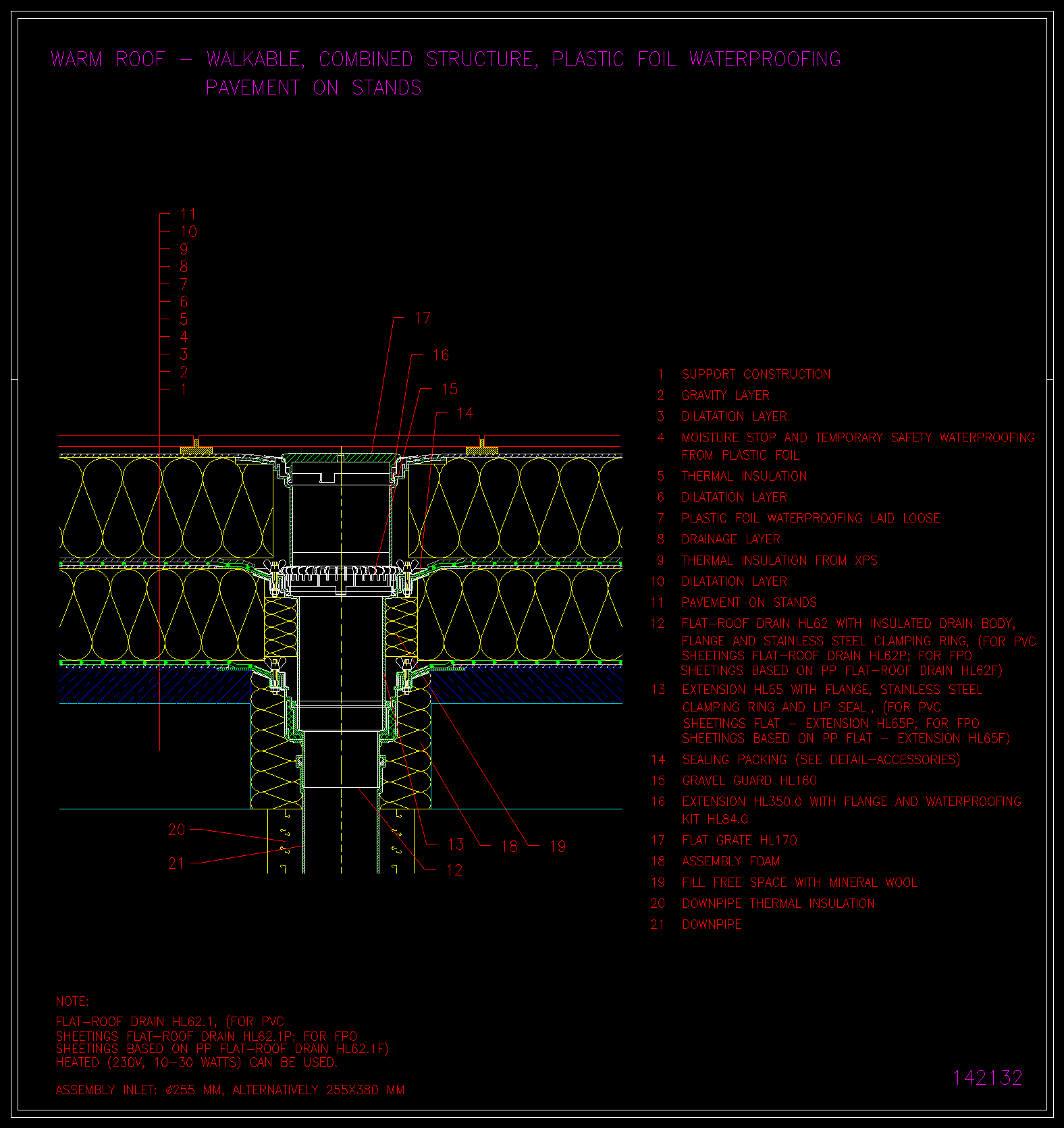Screen dimensions: 1064x1128
Task: Click callout number 1 on the layer scale
Action: (x=184, y=390)
